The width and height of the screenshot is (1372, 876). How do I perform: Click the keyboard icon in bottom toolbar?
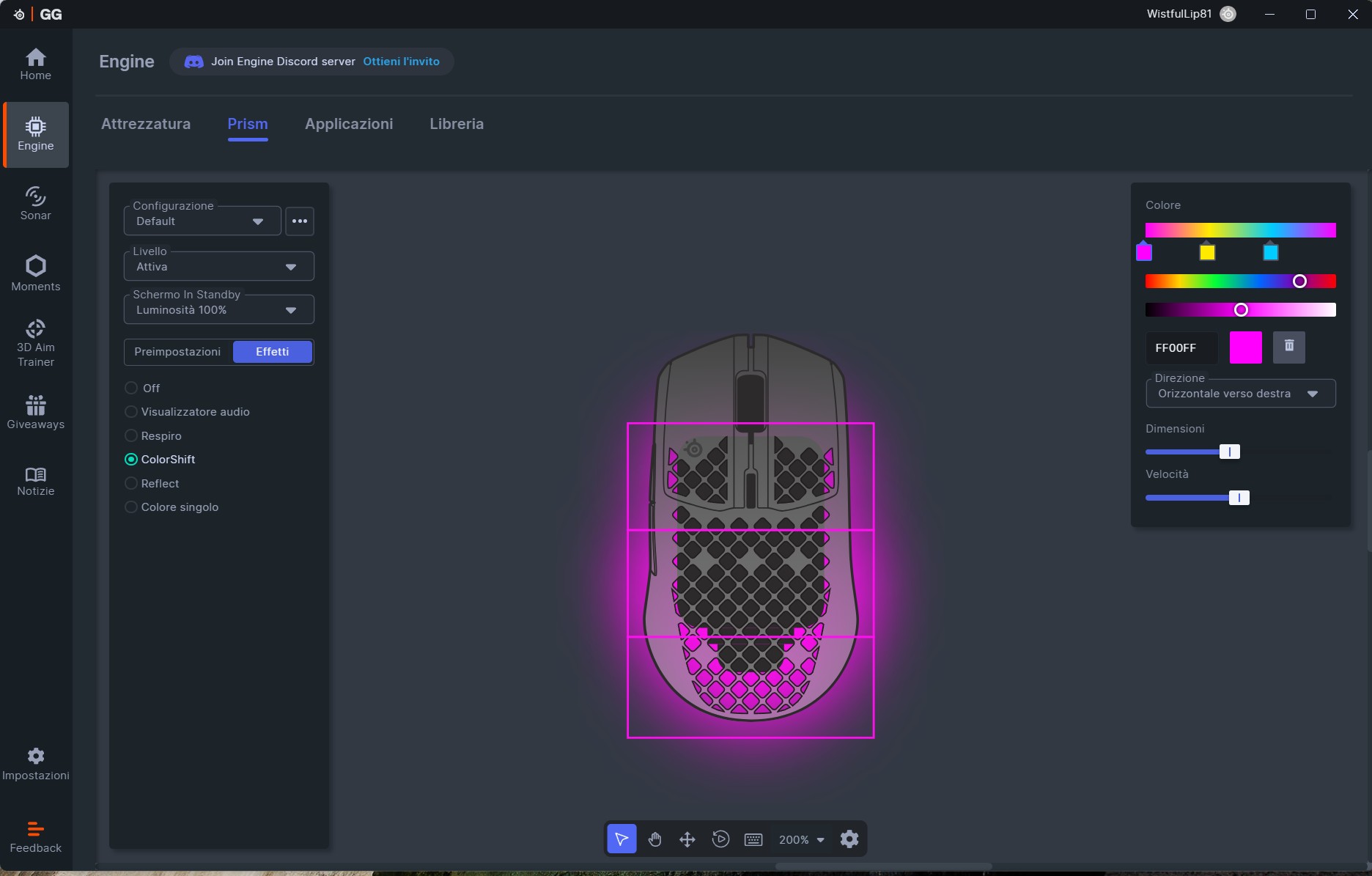click(753, 839)
